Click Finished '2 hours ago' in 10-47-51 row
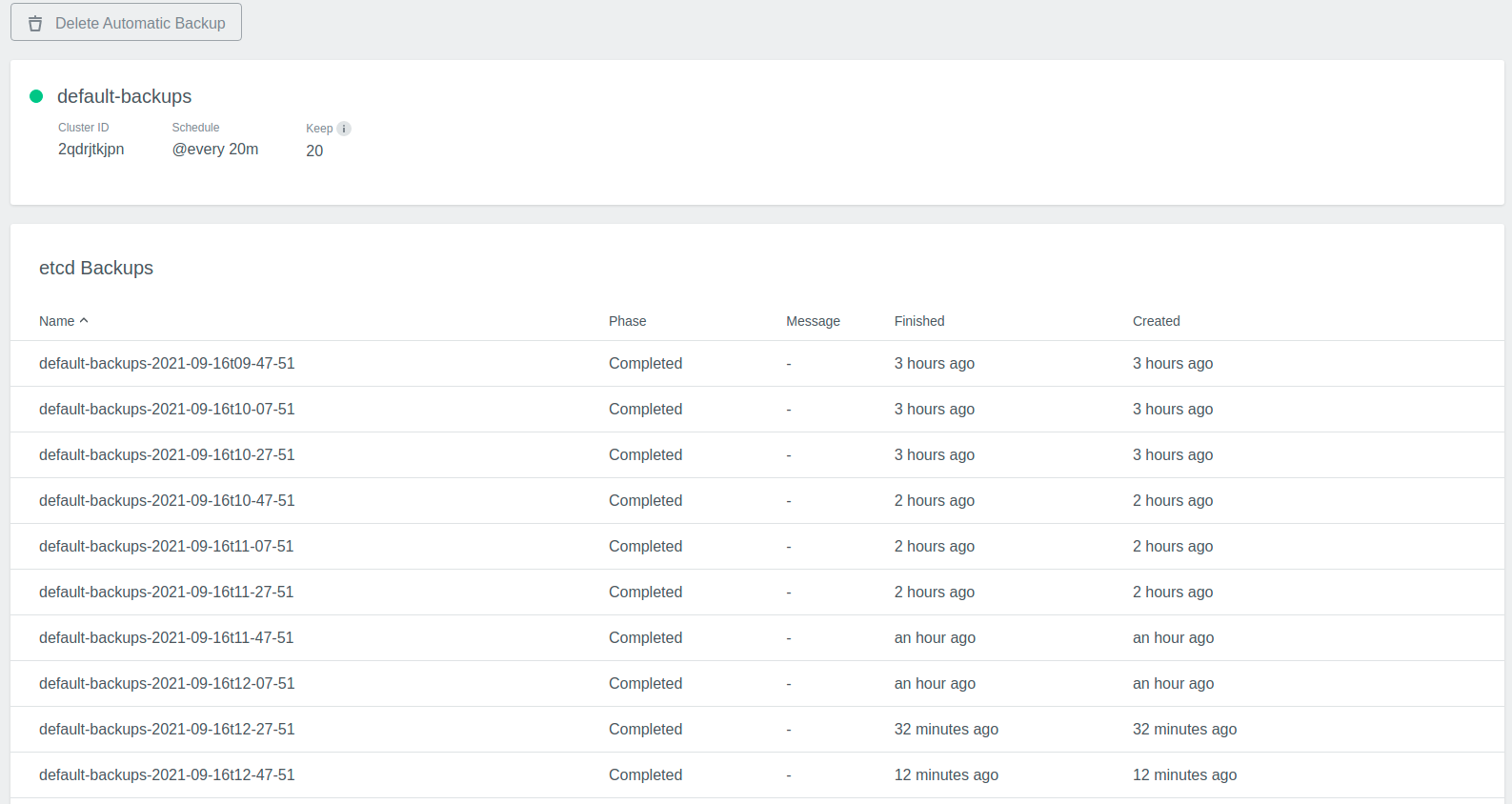This screenshot has height=804, width=1512. (935, 500)
